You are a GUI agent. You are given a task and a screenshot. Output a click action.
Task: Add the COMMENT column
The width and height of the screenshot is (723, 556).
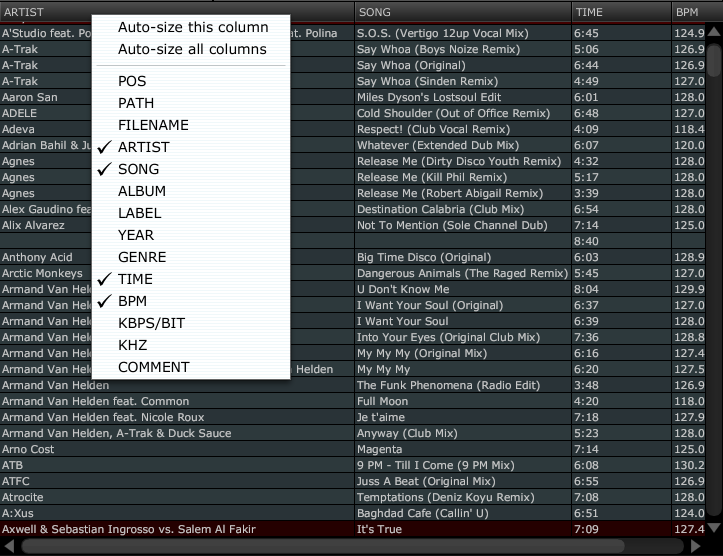coord(153,367)
